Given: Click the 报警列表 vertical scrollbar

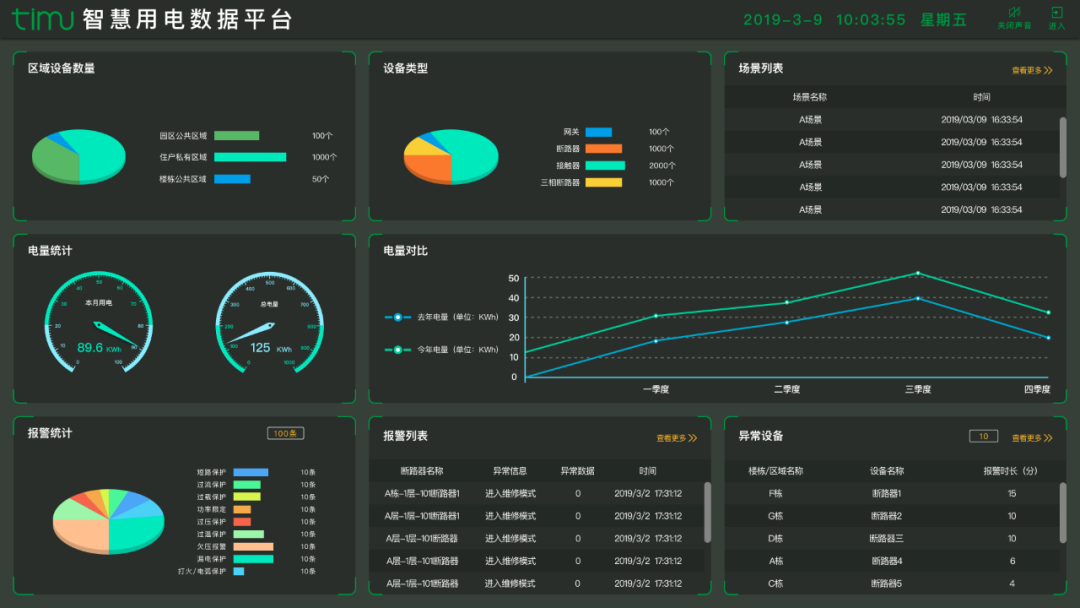Looking at the screenshot, I should coord(707,512).
